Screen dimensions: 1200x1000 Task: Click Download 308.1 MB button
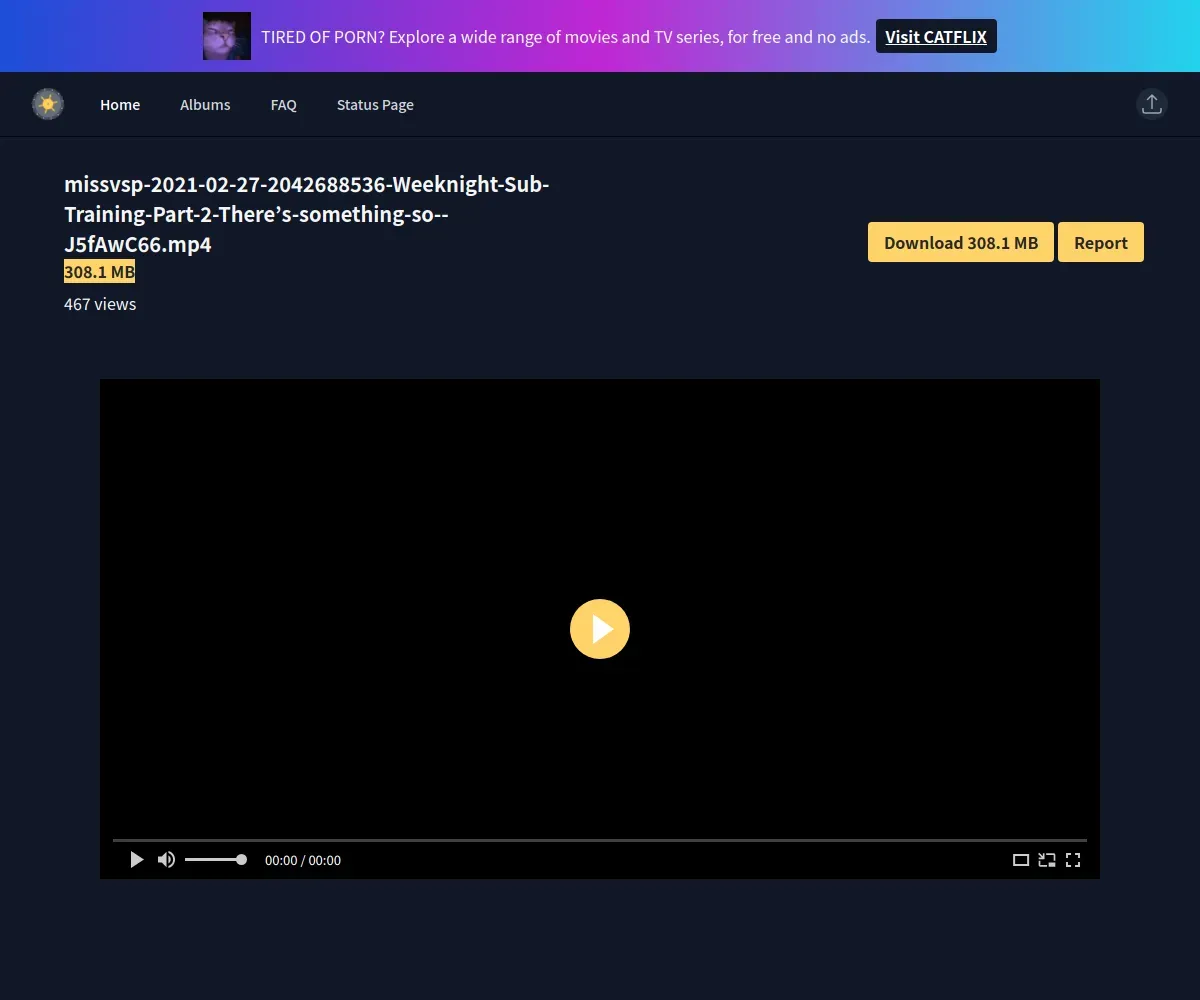(x=961, y=242)
